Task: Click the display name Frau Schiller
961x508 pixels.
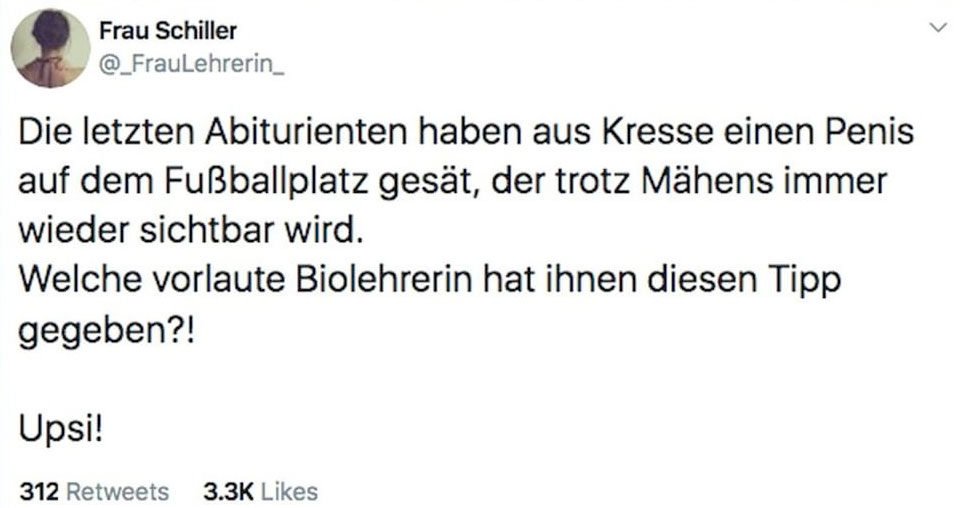Action: (x=168, y=30)
